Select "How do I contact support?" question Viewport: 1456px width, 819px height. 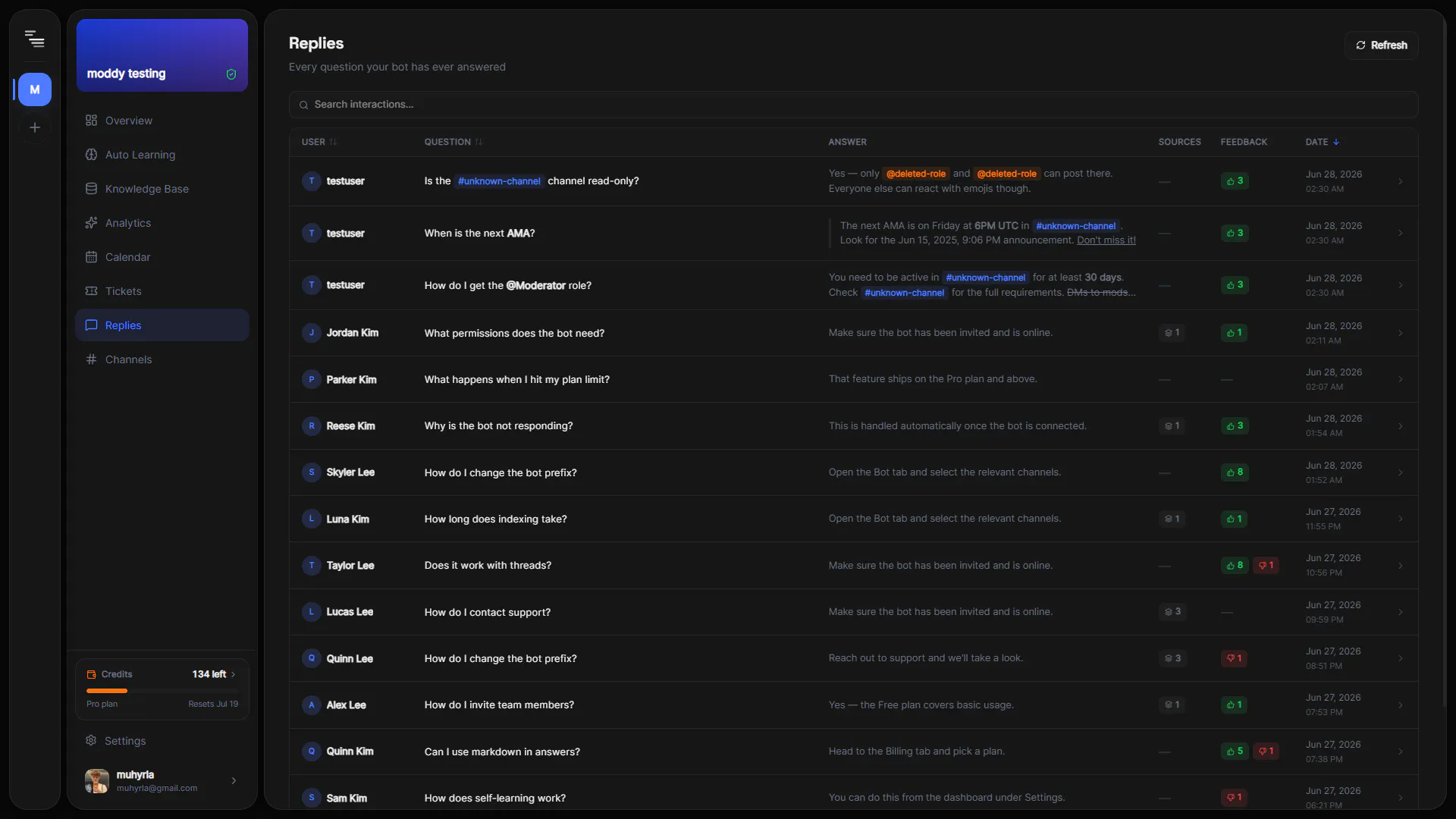click(487, 613)
